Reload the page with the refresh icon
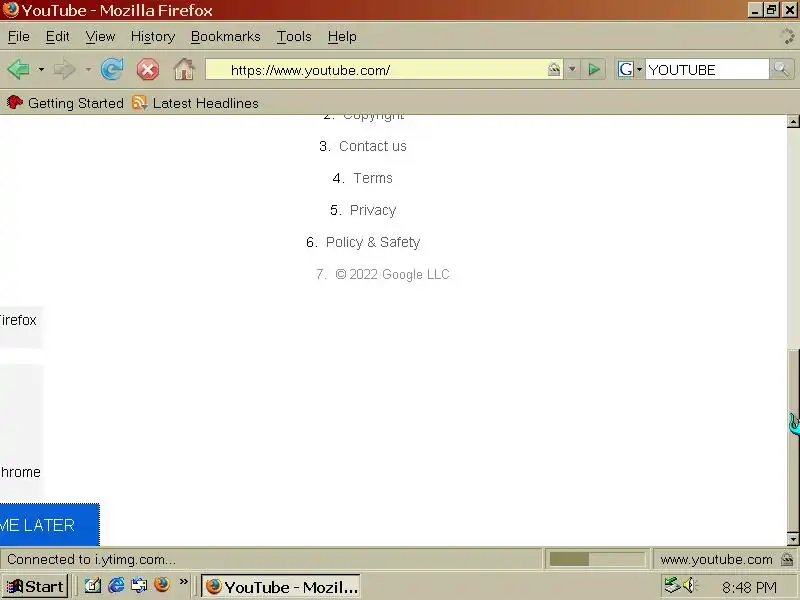 (112, 69)
